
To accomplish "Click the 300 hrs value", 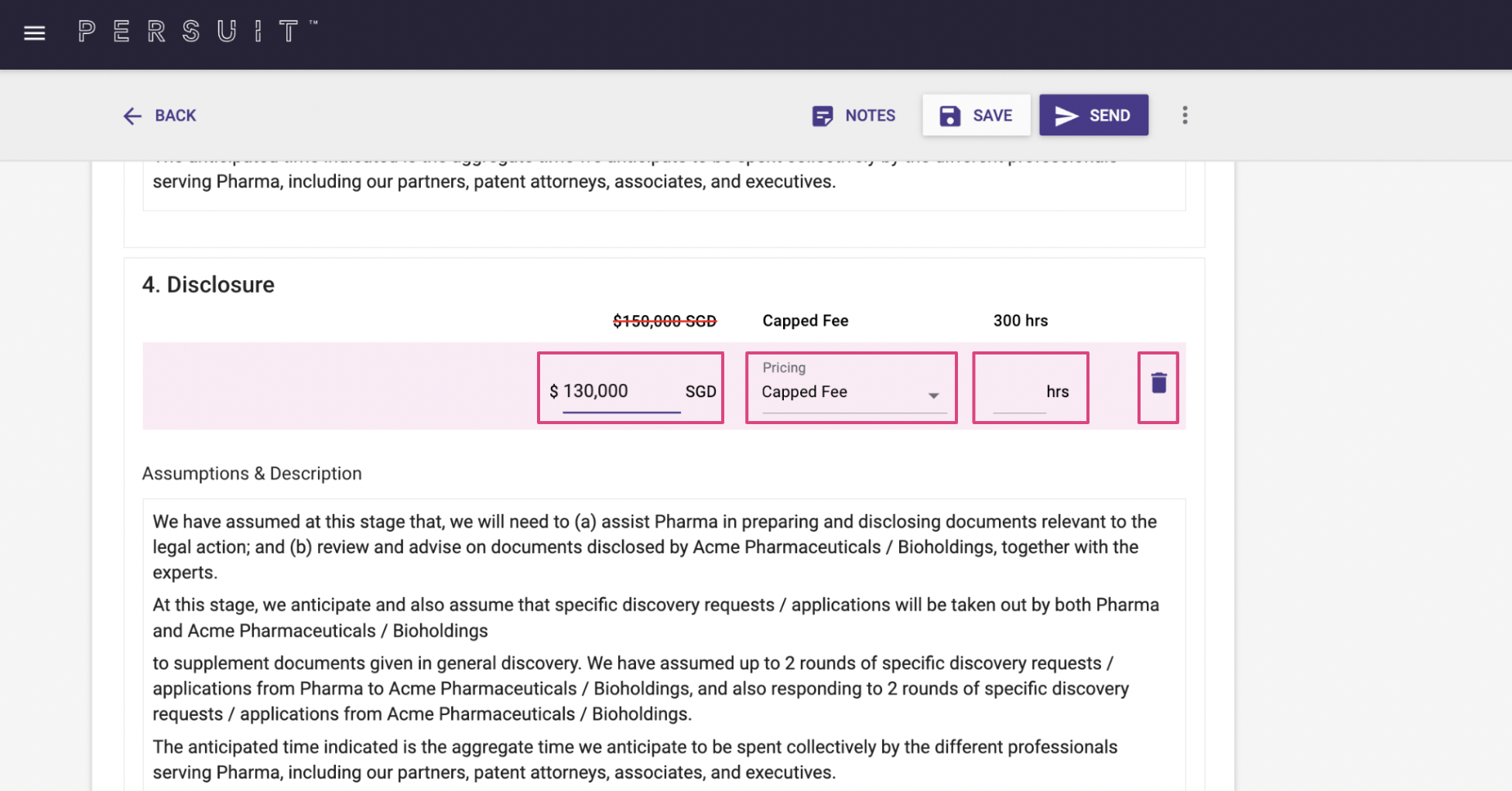I will pos(1020,321).
